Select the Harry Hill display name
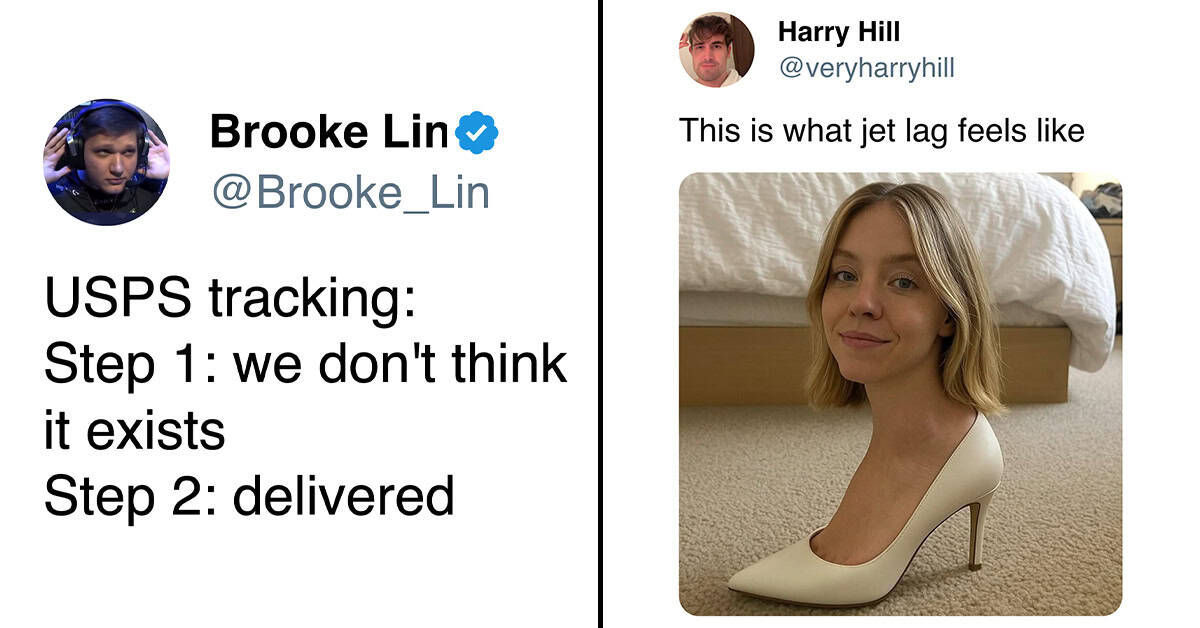The image size is (1200, 628). [x=839, y=32]
